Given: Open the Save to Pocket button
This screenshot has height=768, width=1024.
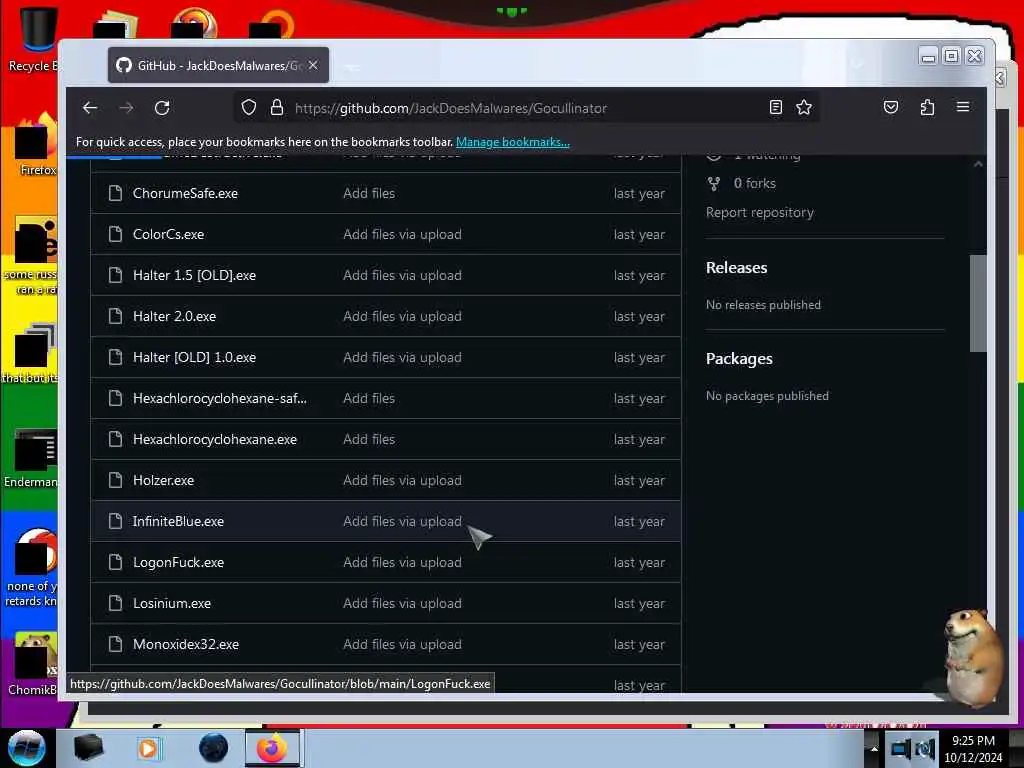Looking at the screenshot, I should 891,107.
